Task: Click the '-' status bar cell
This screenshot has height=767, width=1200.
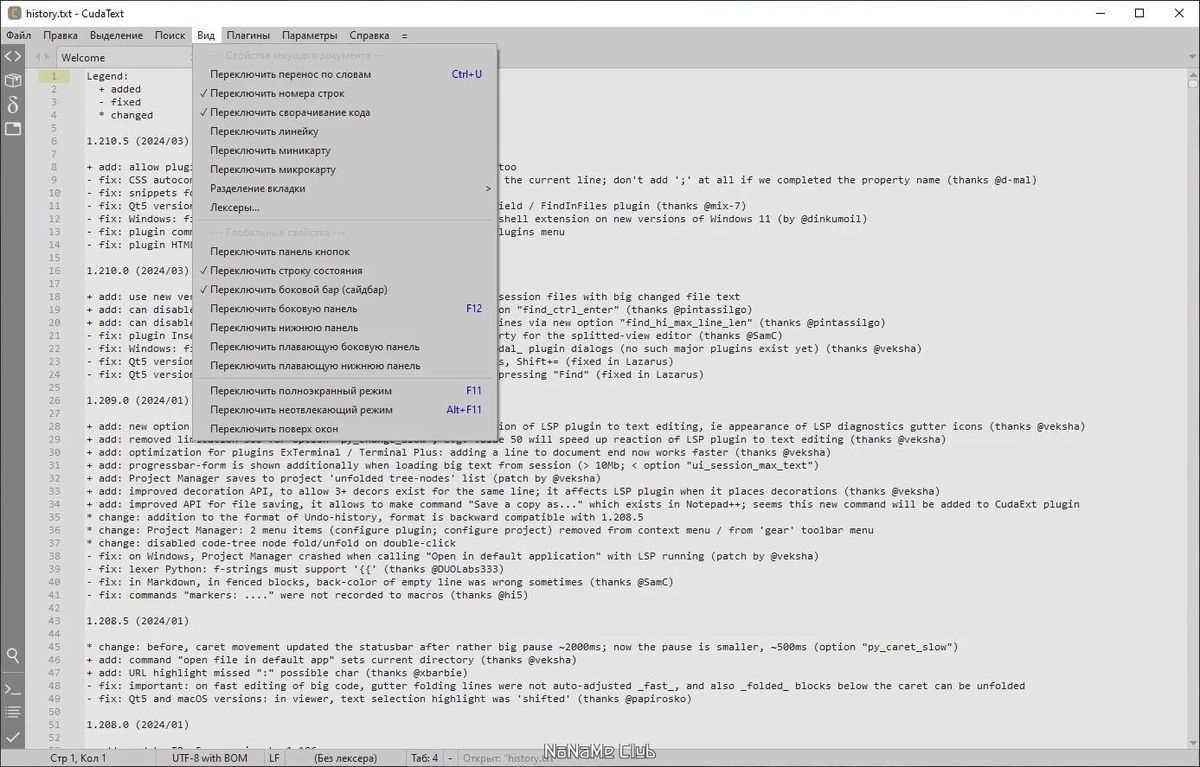Action: 451,758
